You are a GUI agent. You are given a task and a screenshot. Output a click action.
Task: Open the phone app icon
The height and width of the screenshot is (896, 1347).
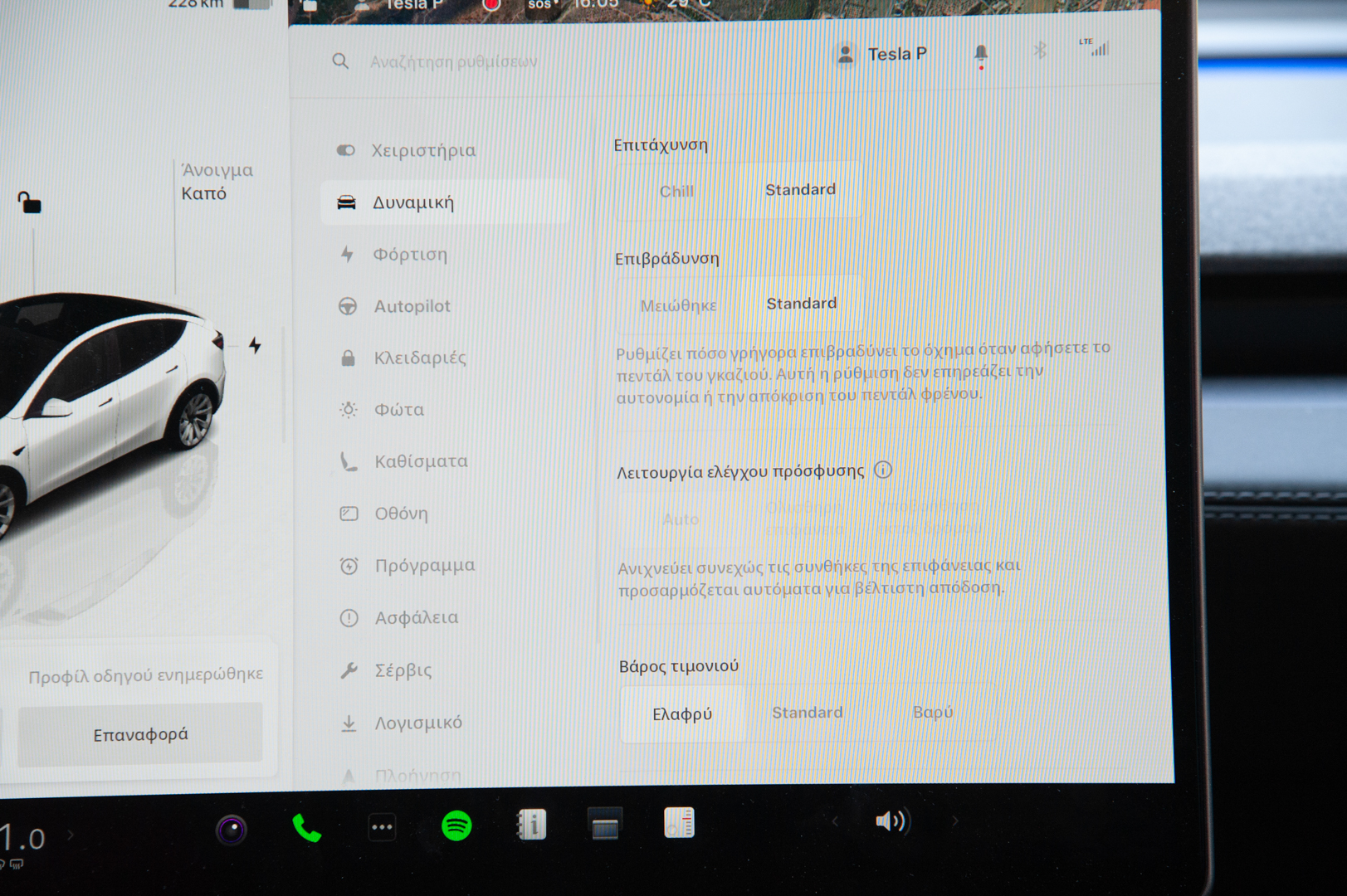(x=306, y=828)
